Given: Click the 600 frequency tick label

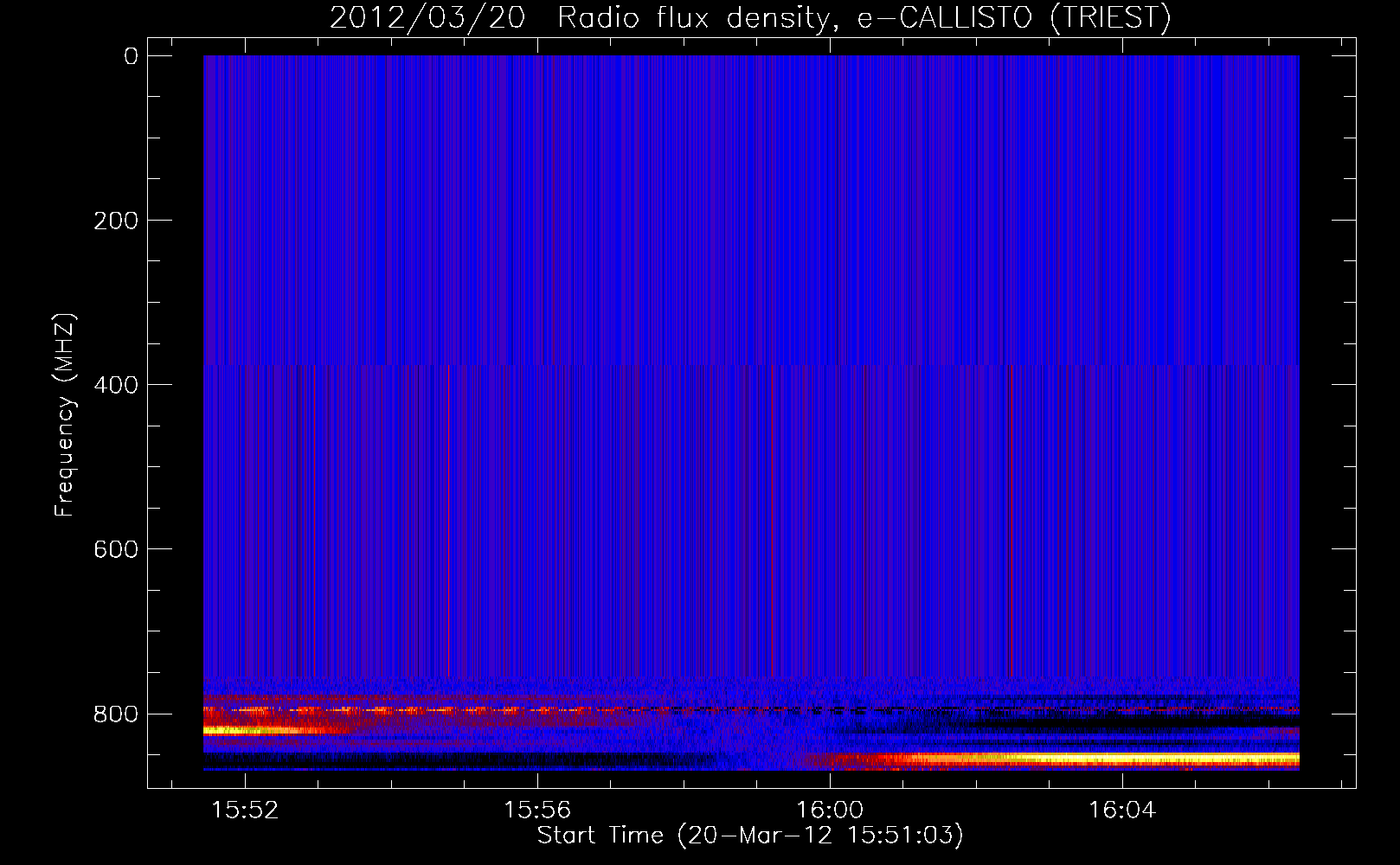Looking at the screenshot, I should pyautogui.click(x=116, y=549).
